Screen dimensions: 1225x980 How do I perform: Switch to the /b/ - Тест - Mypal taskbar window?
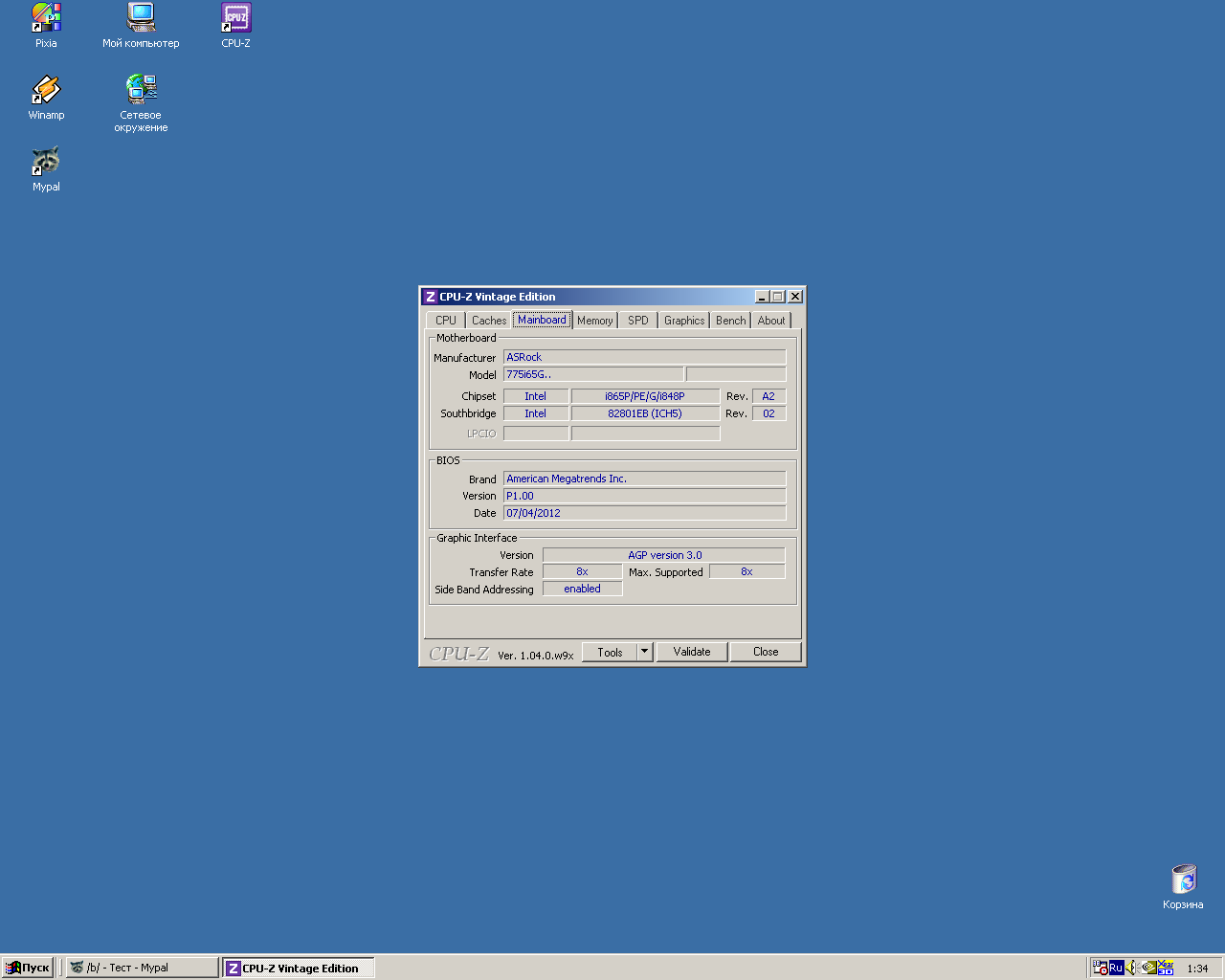click(x=142, y=968)
